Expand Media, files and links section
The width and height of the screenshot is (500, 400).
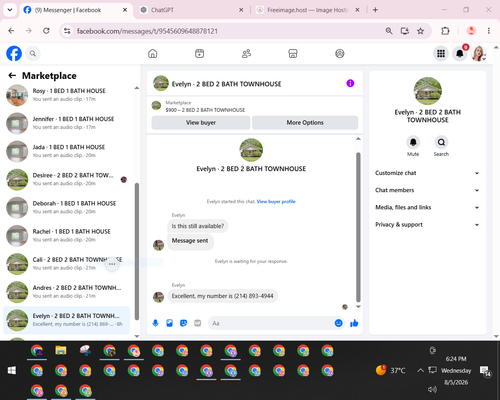427,207
